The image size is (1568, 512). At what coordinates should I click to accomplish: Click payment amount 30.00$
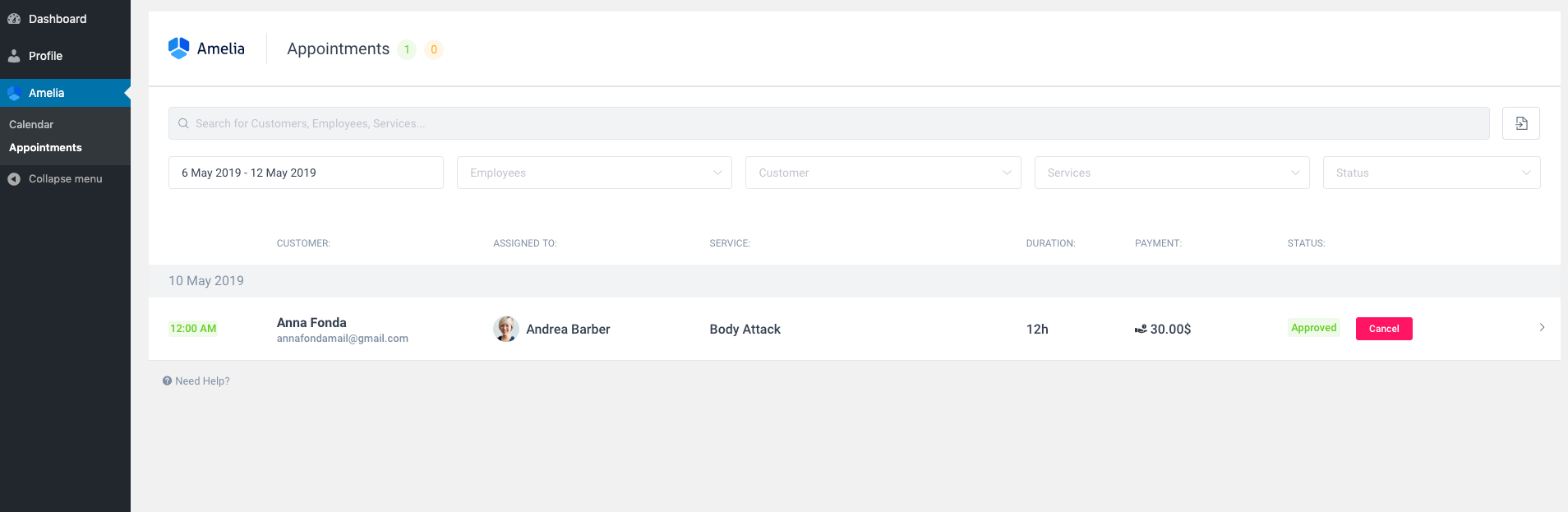click(1170, 329)
